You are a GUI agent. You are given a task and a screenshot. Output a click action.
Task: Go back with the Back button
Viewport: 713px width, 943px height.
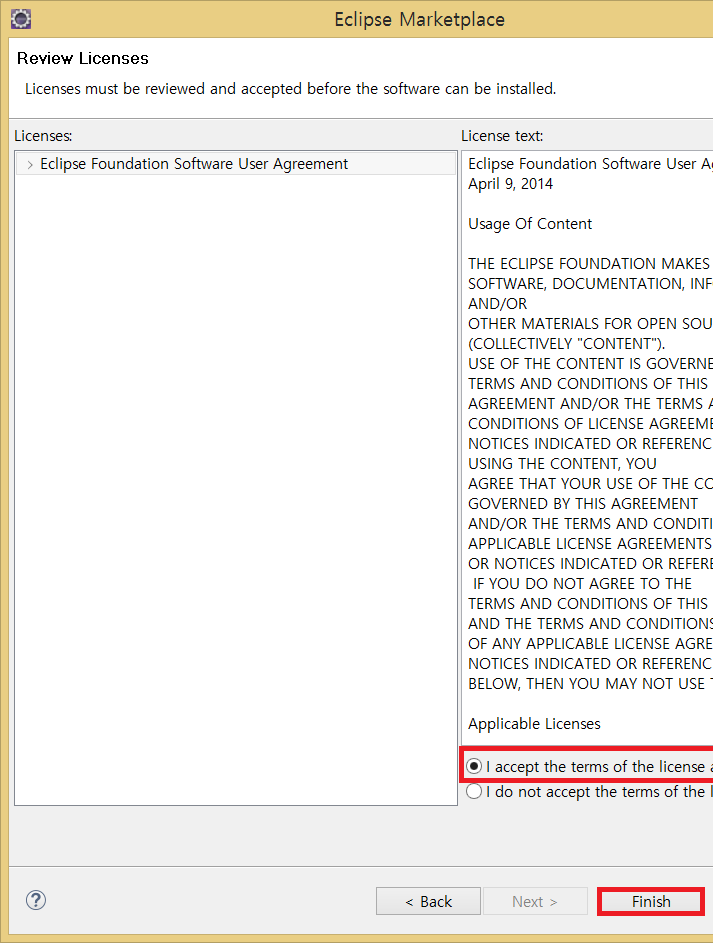point(428,902)
